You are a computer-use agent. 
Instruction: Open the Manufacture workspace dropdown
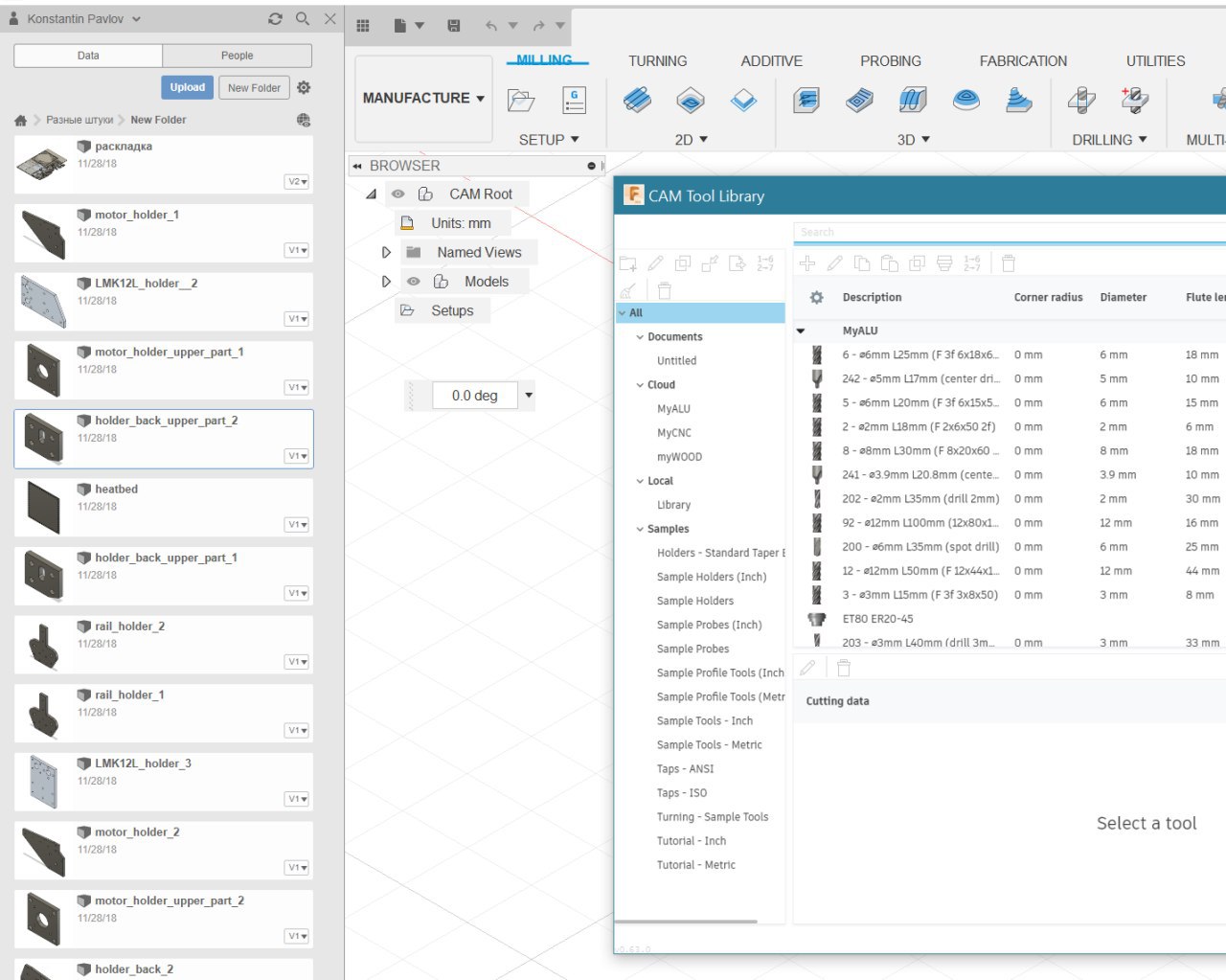(x=423, y=99)
